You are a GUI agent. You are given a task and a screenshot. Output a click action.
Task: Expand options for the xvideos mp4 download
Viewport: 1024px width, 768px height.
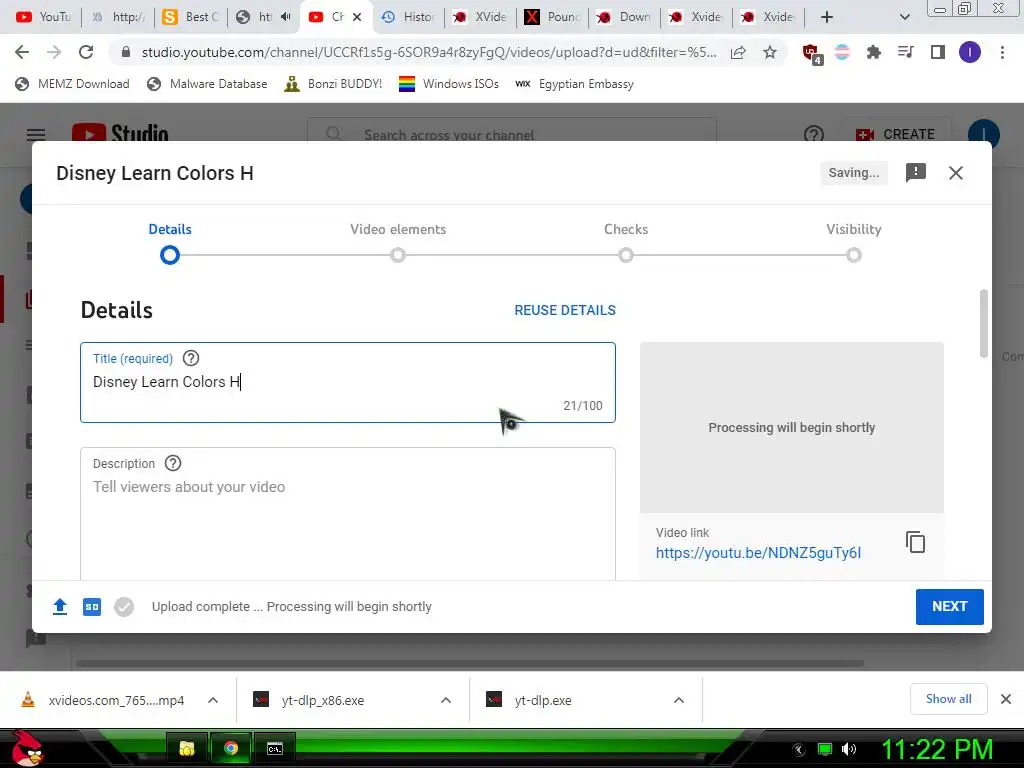point(213,700)
